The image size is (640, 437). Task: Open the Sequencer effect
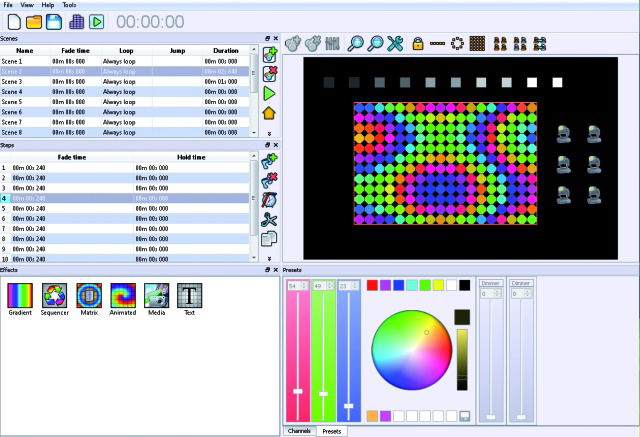click(54, 295)
